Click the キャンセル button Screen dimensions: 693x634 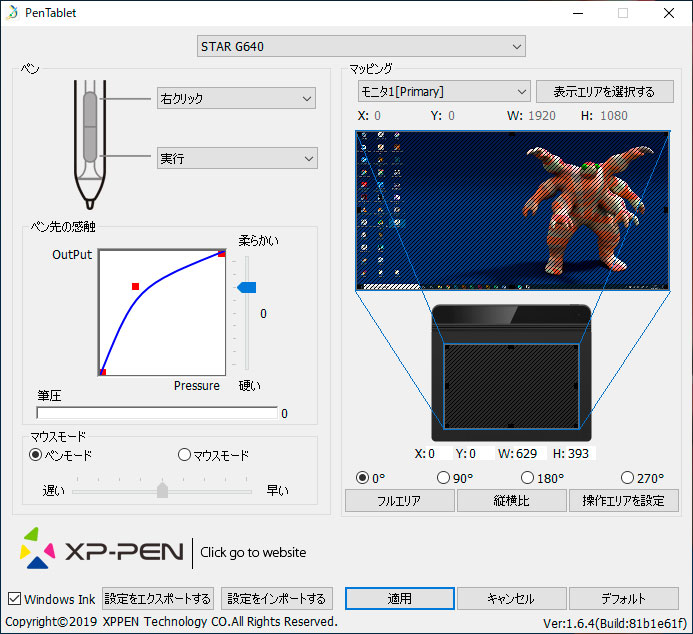tap(511, 599)
